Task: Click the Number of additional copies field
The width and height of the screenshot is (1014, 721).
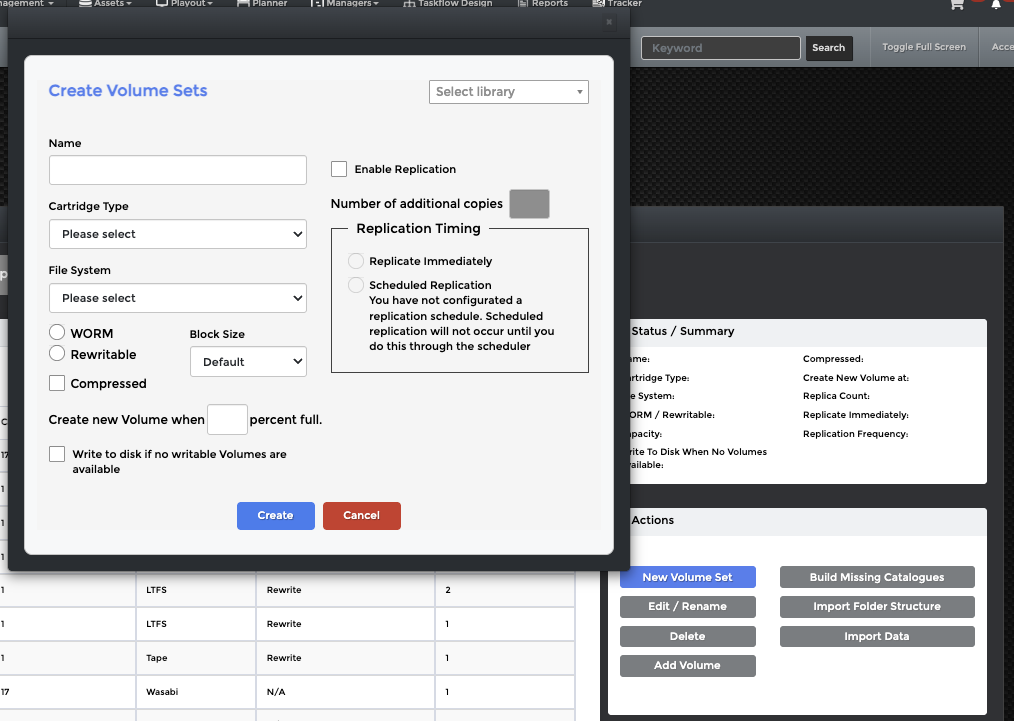Action: click(529, 204)
